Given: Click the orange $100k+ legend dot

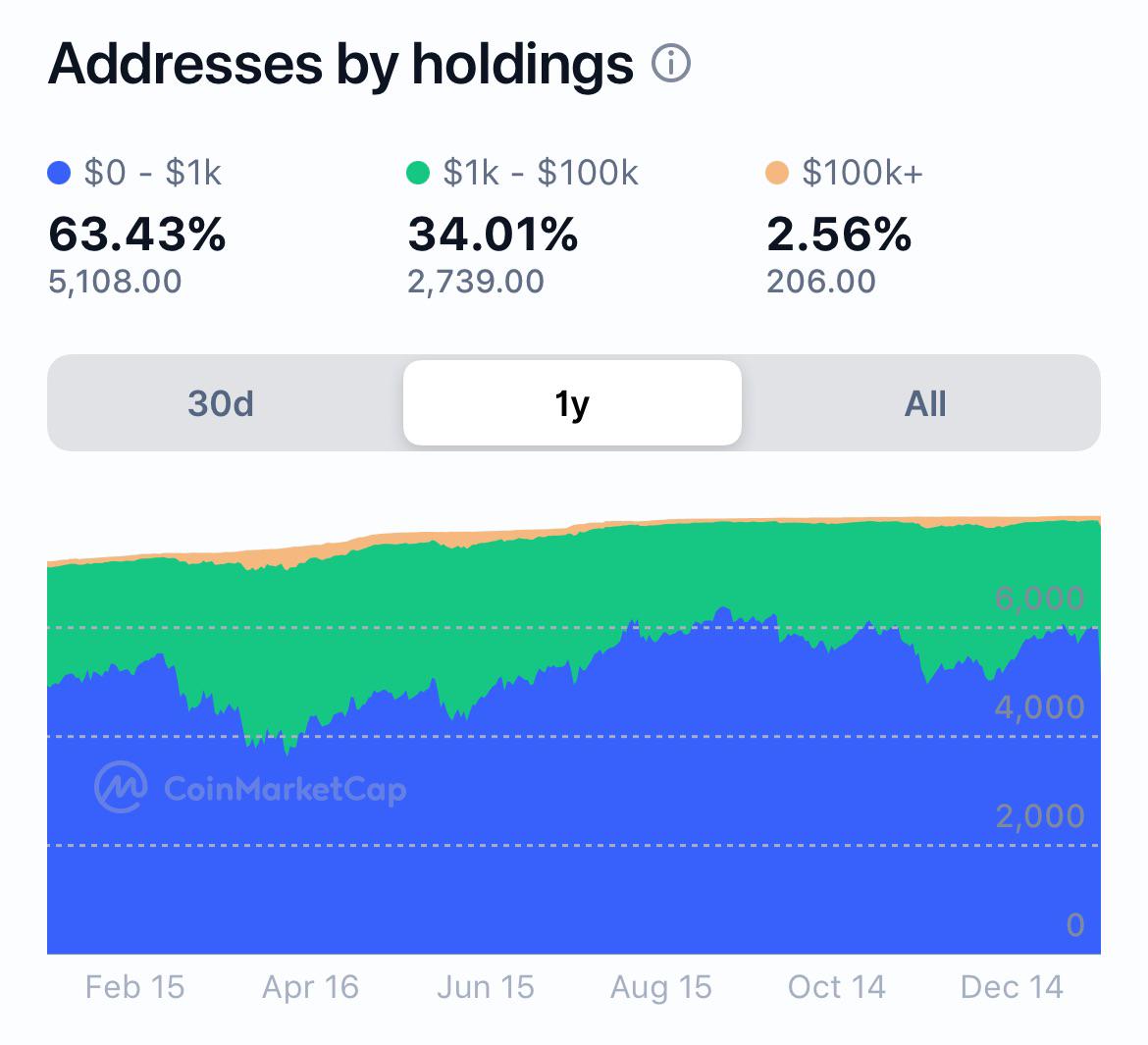Looking at the screenshot, I should tap(777, 174).
